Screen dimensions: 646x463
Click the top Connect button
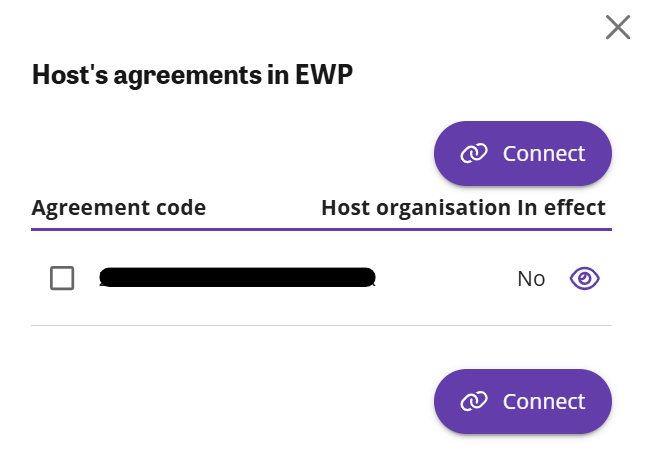522,154
